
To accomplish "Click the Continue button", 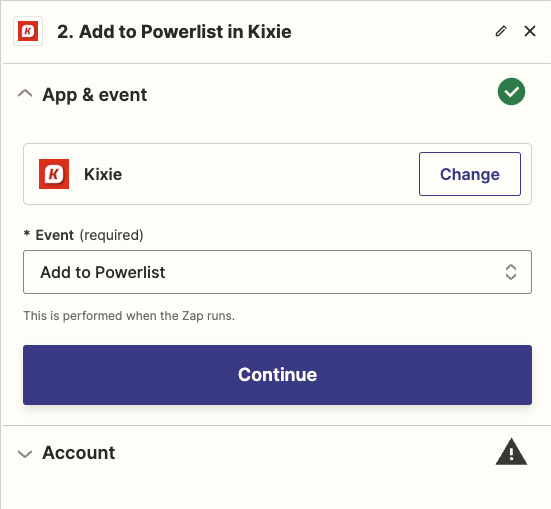I will [277, 375].
